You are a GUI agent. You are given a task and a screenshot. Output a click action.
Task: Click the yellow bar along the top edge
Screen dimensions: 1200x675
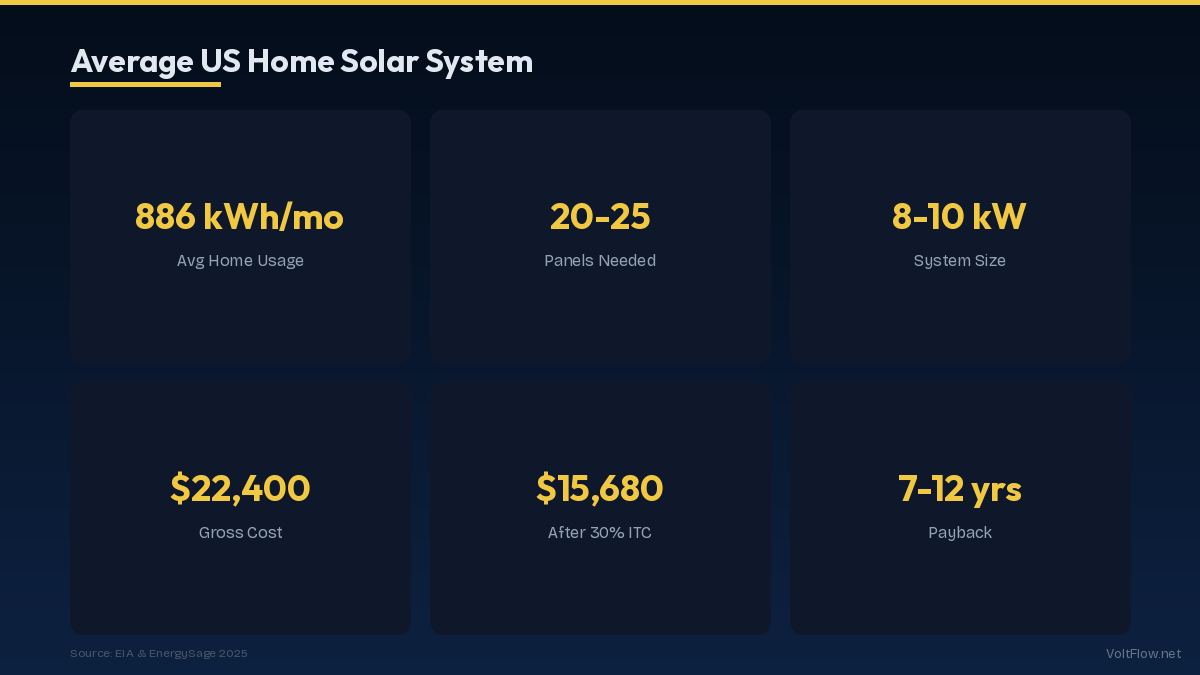(x=600, y=2)
